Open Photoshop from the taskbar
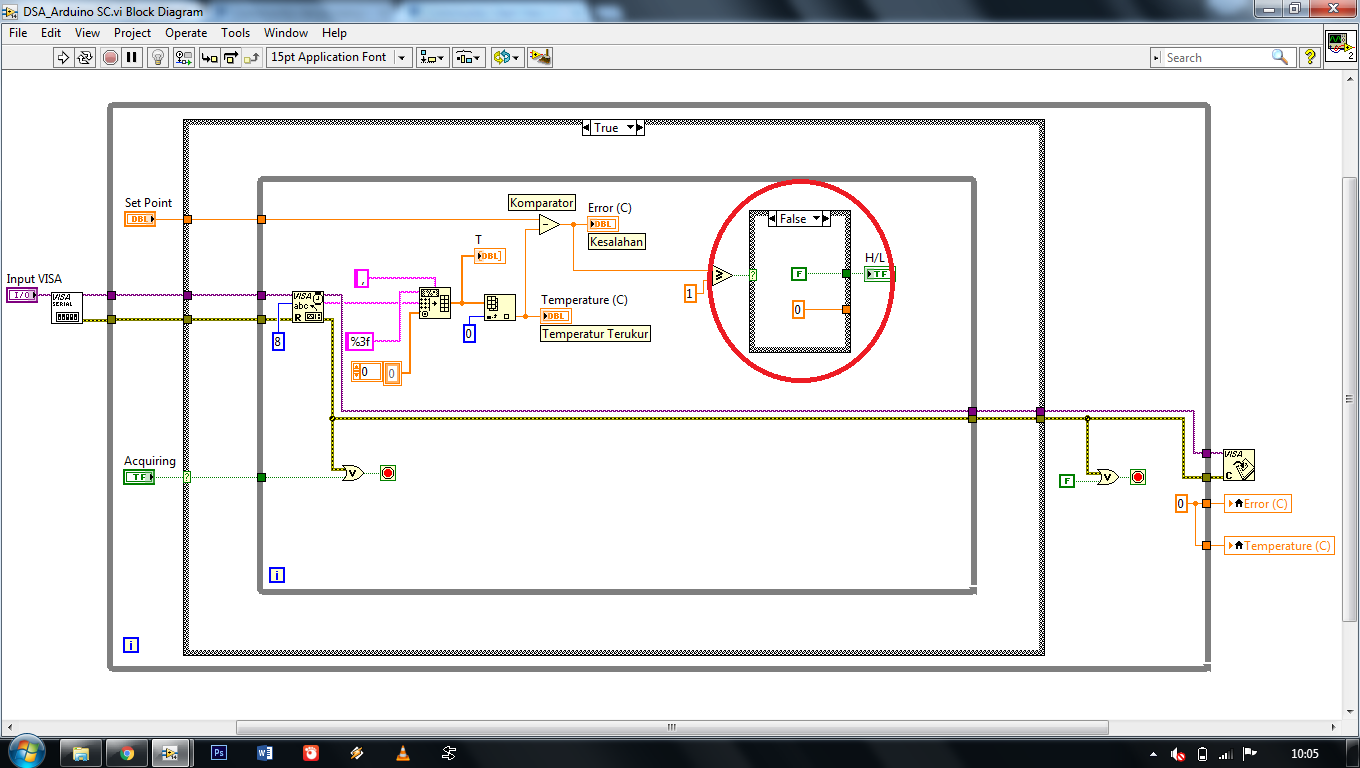Viewport: 1360px width, 768px height. pyautogui.click(x=219, y=753)
